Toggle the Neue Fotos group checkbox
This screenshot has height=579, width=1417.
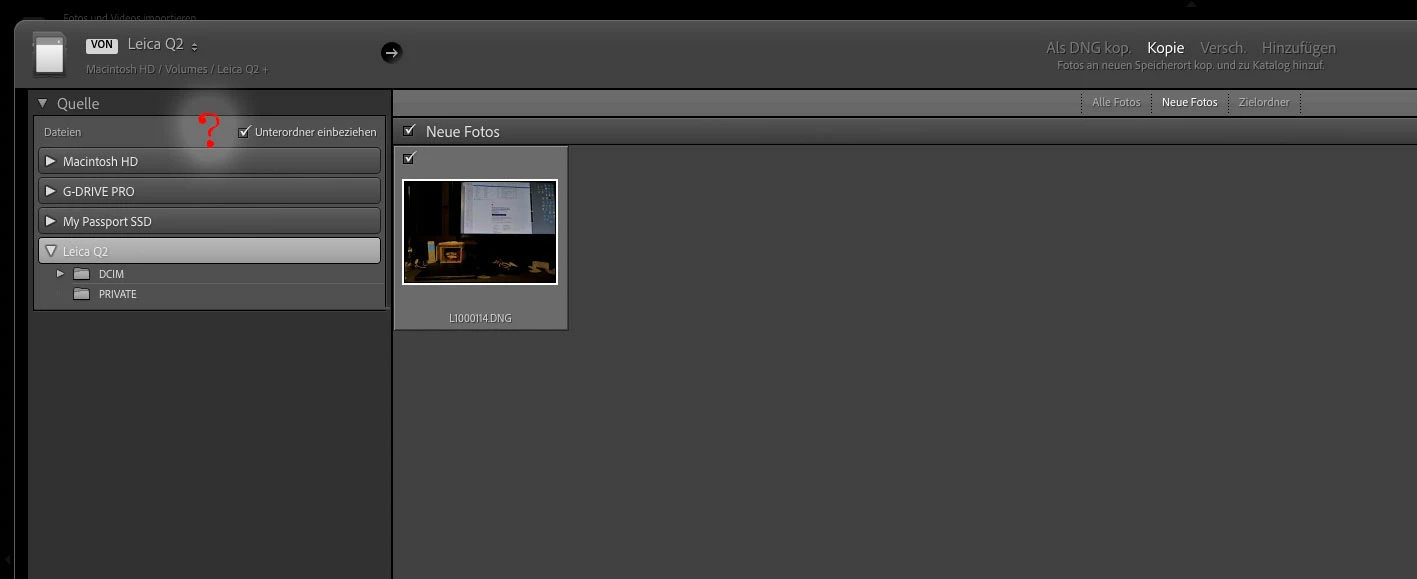[x=409, y=131]
